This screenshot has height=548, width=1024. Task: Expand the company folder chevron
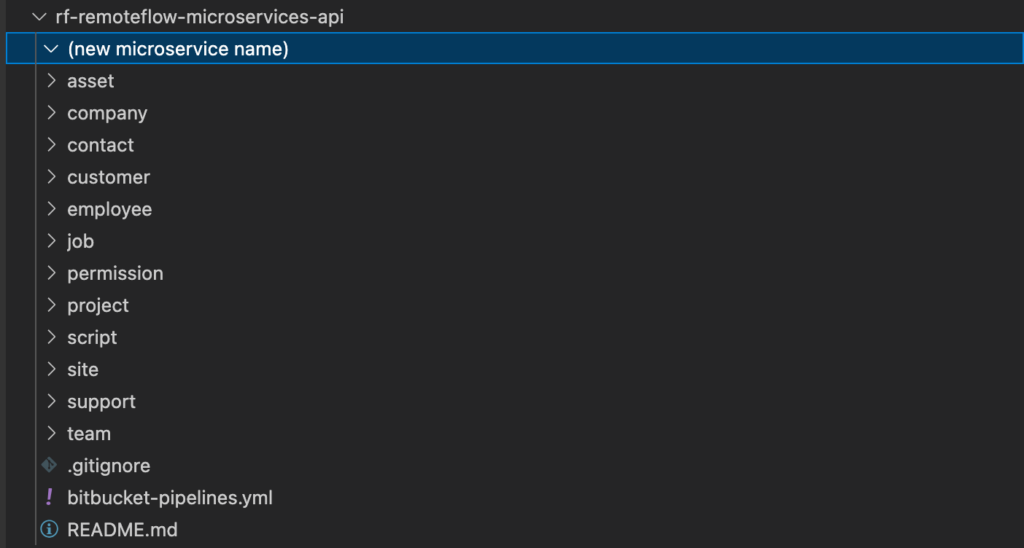(51, 113)
